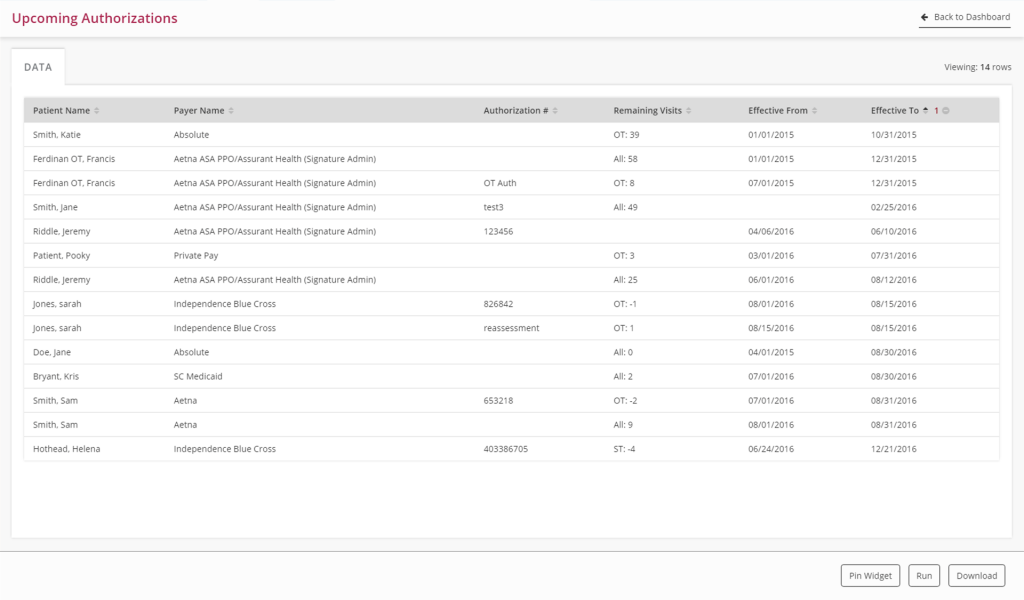This screenshot has width=1024, height=600.
Task: Toggle Effective To ascending sort arrow
Action: pyautogui.click(x=925, y=110)
